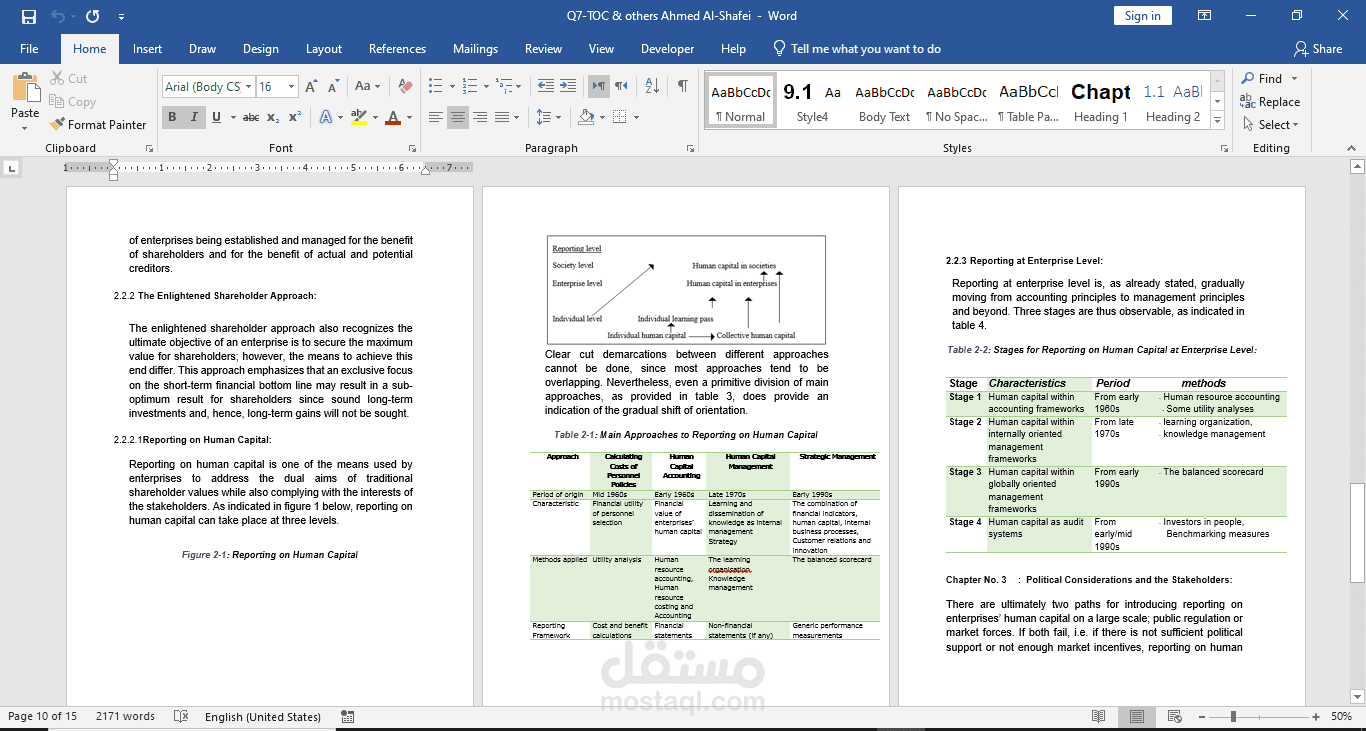The width and height of the screenshot is (1366, 731).
Task: Switch to the Developer tab
Action: click(x=667, y=48)
